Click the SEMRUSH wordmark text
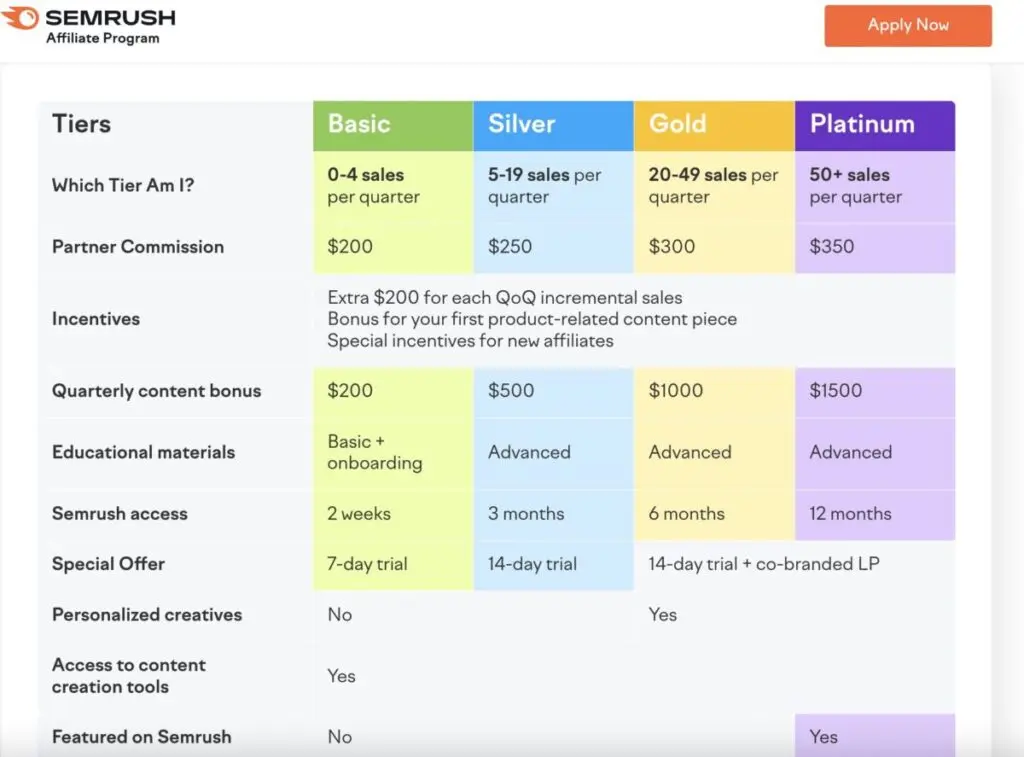 pyautogui.click(x=110, y=18)
